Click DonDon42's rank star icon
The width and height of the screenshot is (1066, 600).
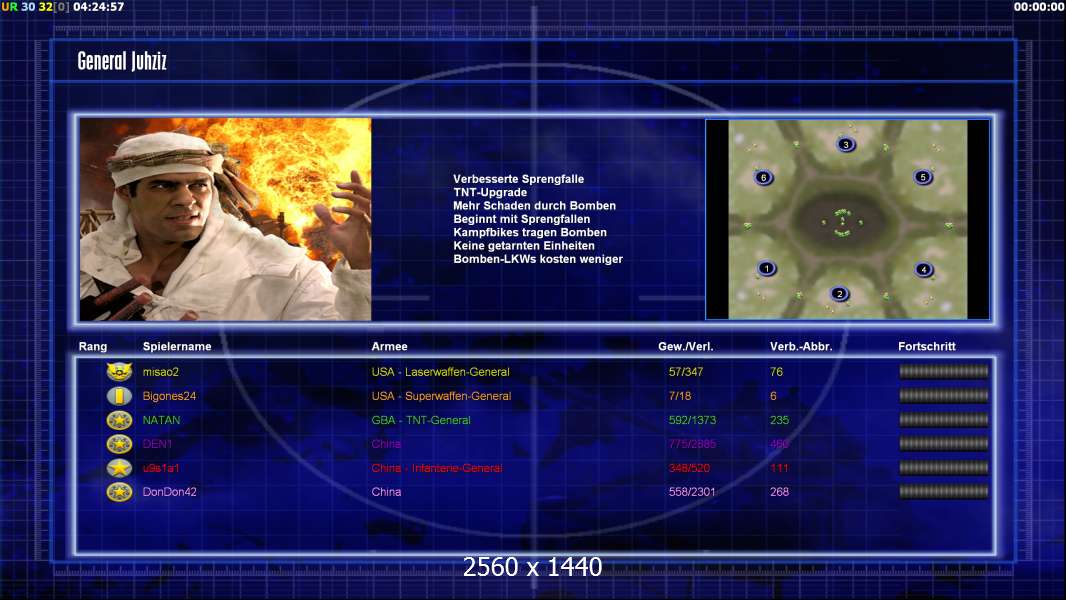[x=119, y=491]
